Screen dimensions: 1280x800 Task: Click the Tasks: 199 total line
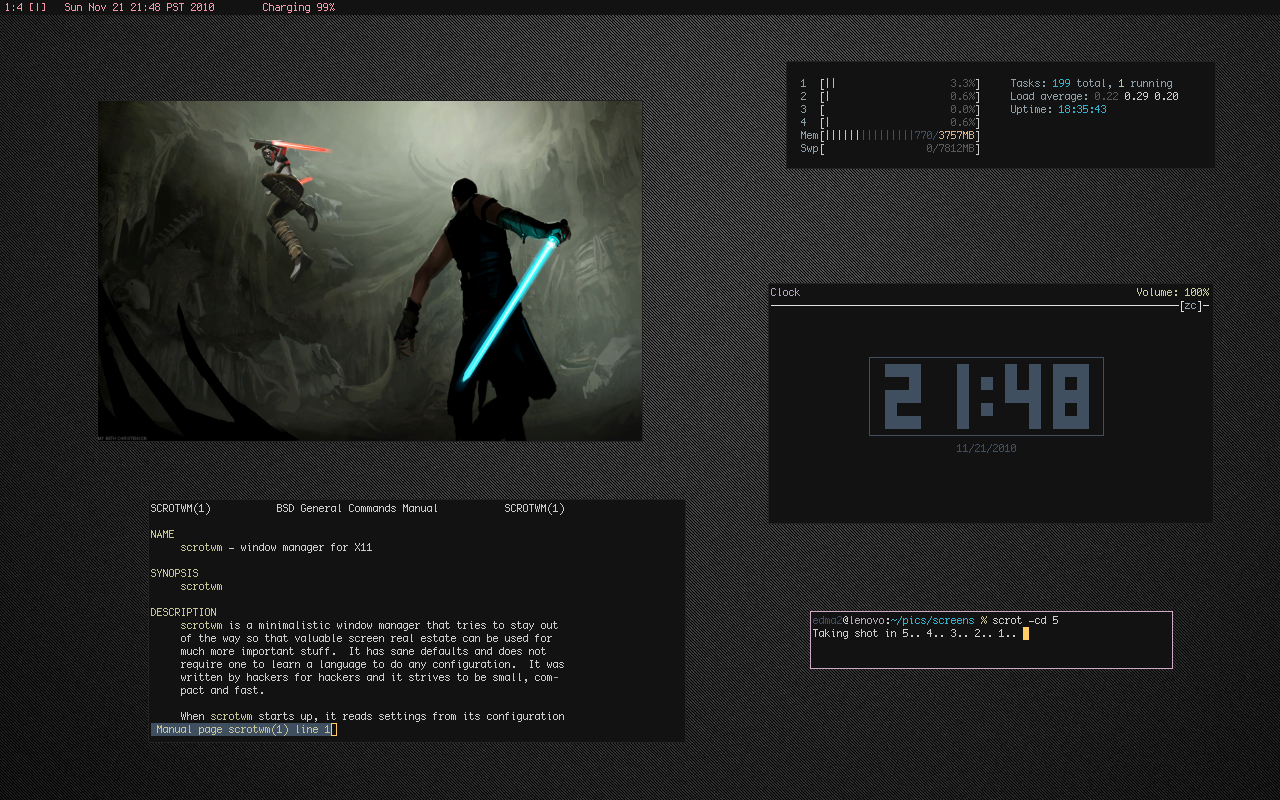tap(1091, 84)
